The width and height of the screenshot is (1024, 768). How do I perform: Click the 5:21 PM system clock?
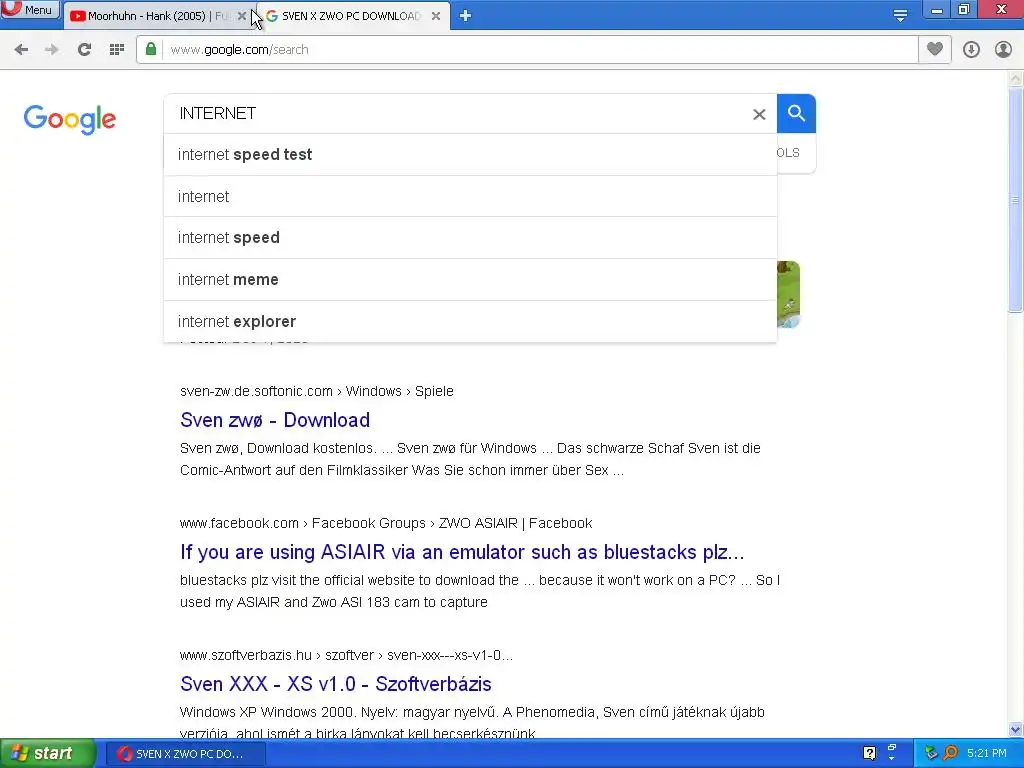pyautogui.click(x=987, y=753)
